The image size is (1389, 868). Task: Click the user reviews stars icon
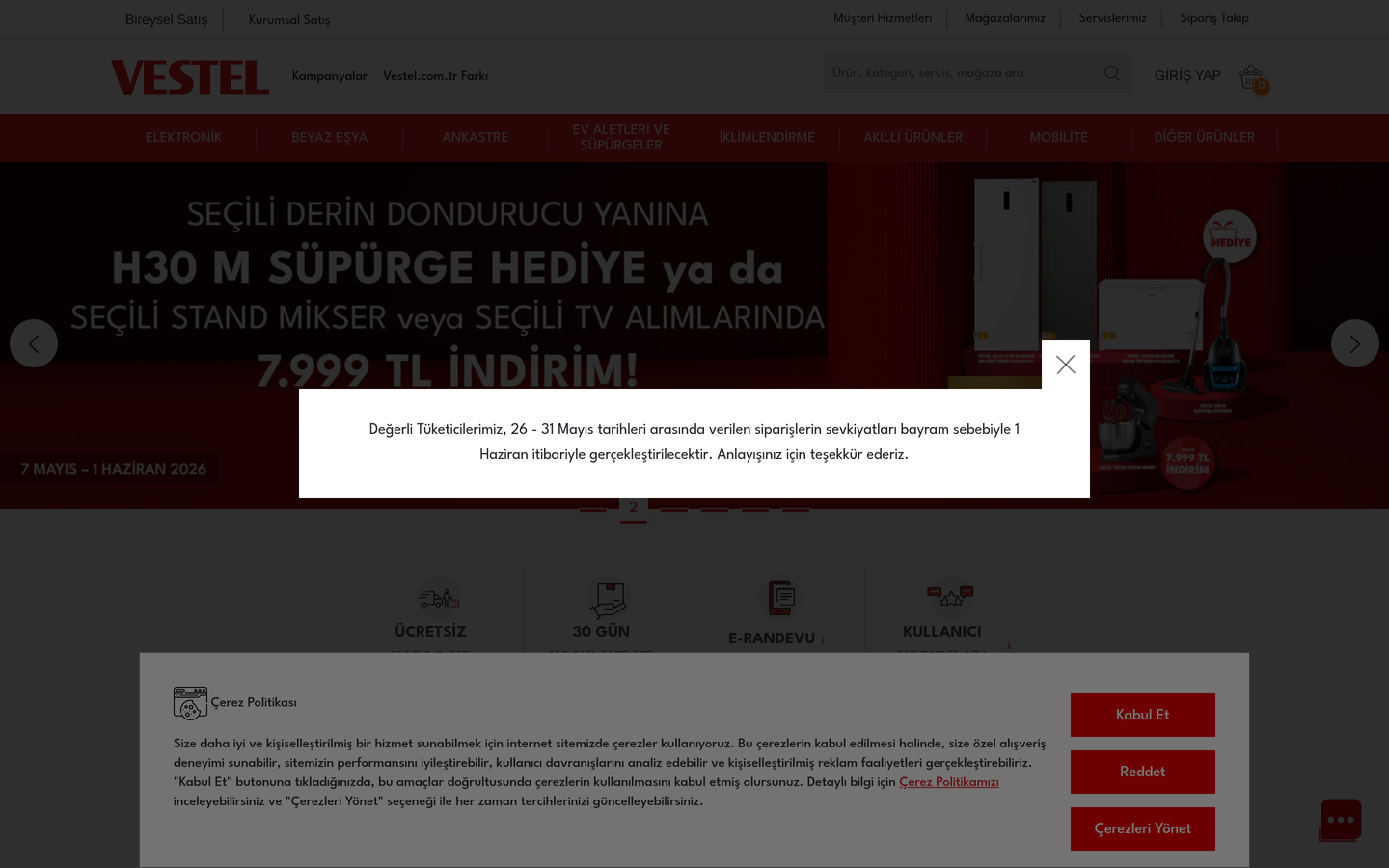950,596
